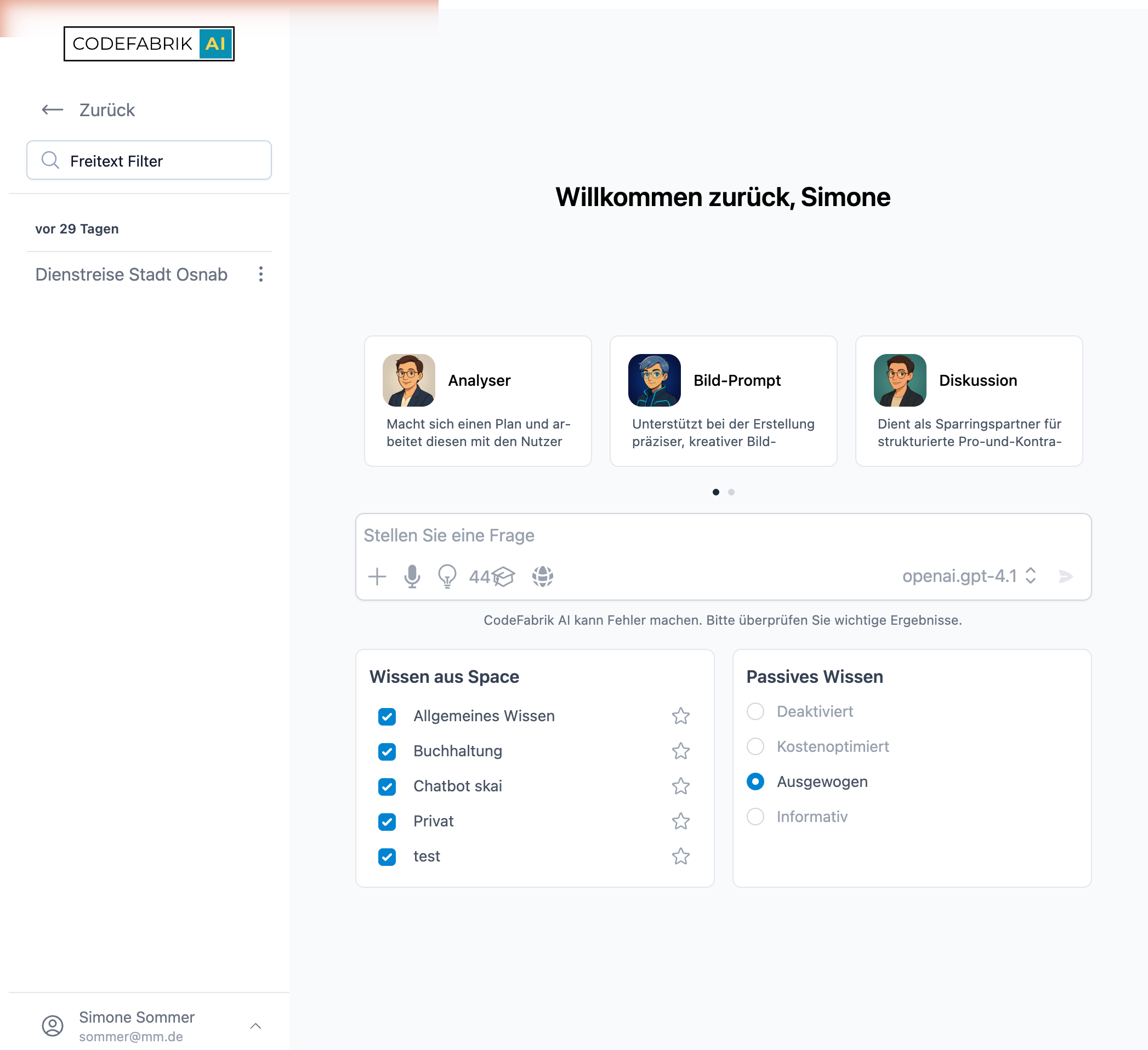The height and width of the screenshot is (1050, 1148).
Task: Select Deaktiviert radio option
Action: pos(755,711)
